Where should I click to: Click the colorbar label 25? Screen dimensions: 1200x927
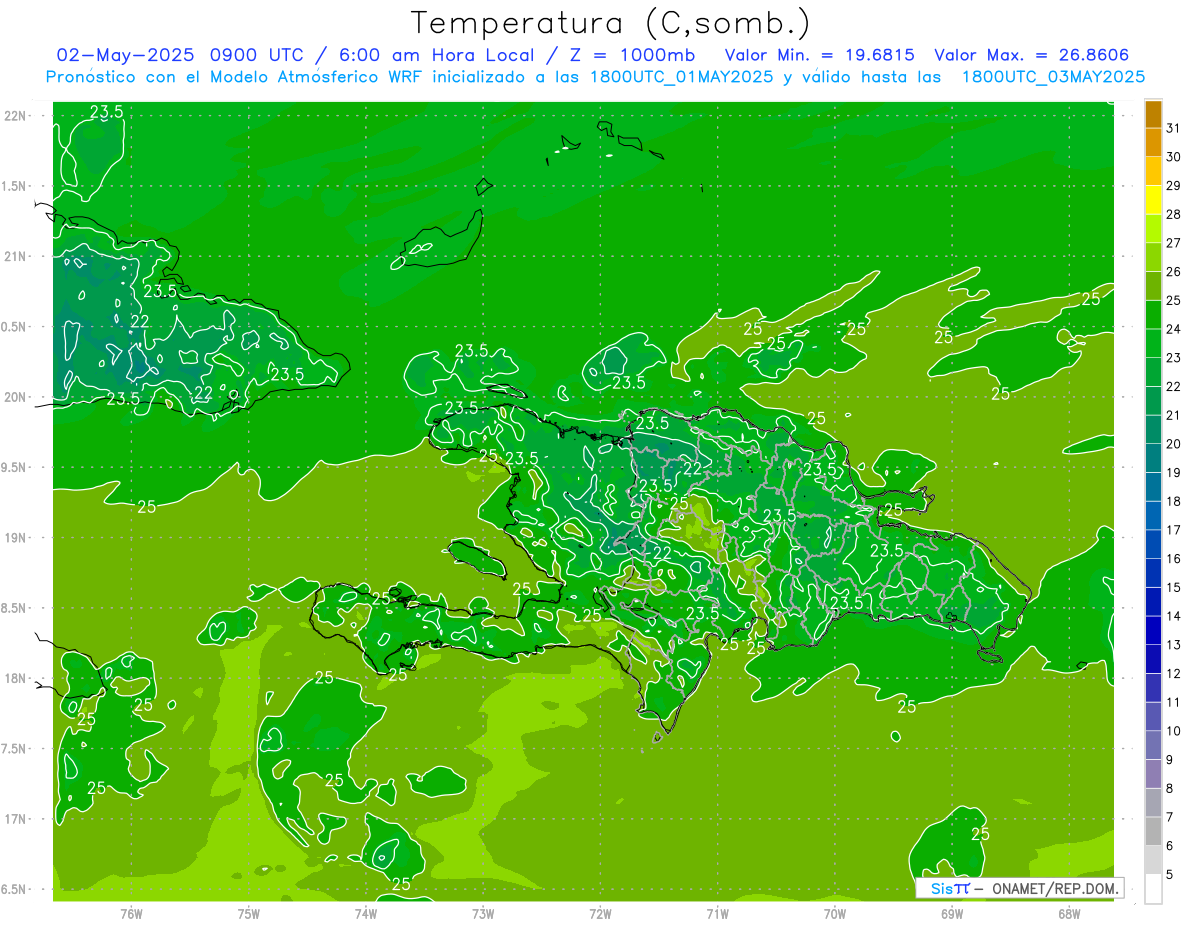click(1174, 300)
